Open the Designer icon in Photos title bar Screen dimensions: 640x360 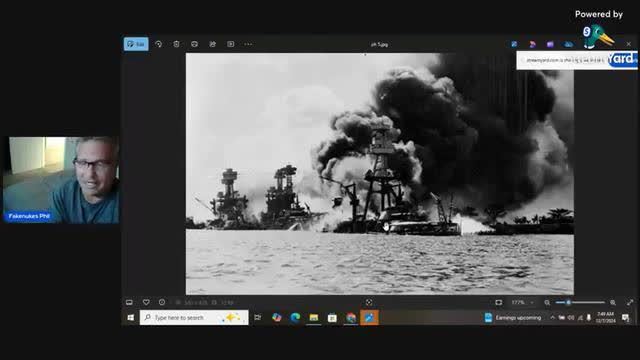[532, 44]
